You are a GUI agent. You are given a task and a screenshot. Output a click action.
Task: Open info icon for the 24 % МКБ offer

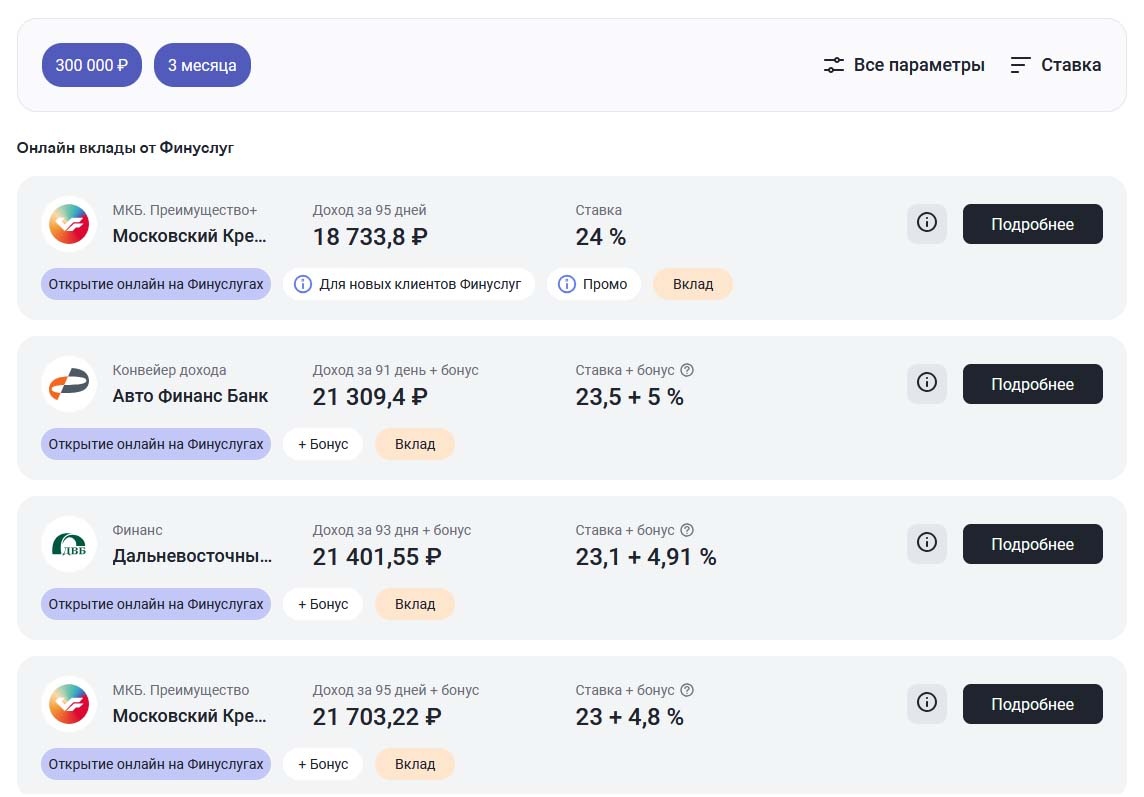click(x=926, y=223)
